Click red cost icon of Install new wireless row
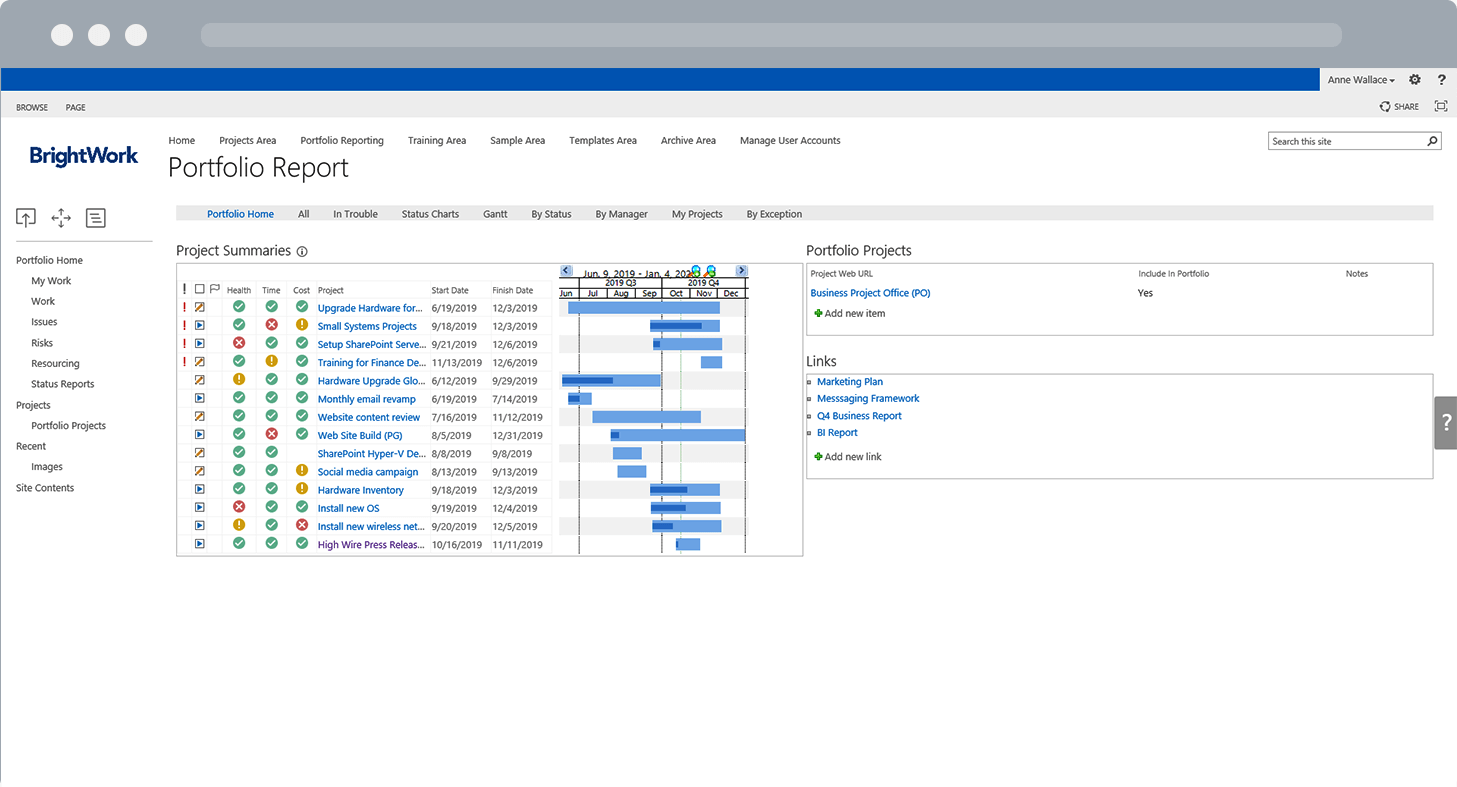 (x=302, y=525)
